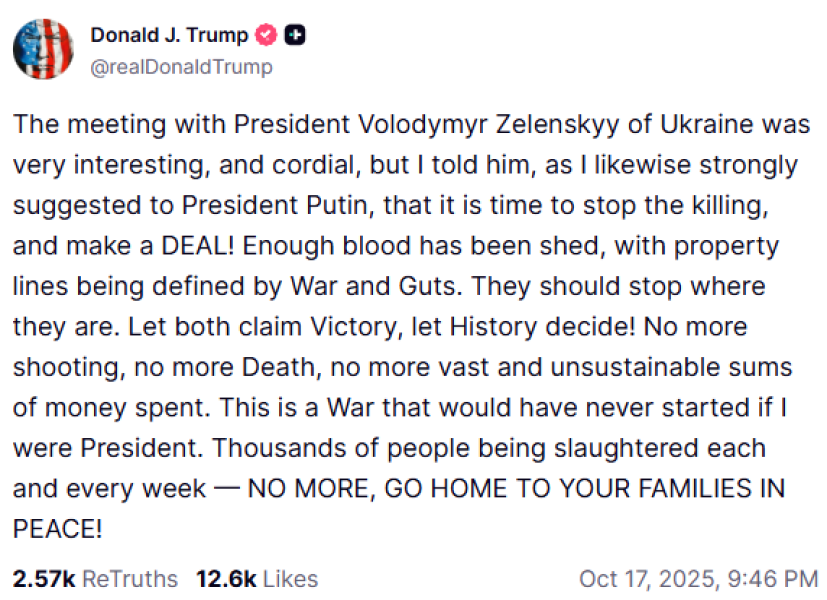This screenshot has width=827, height=600.
Task: Click the American flag profile picture
Action: [x=43, y=48]
